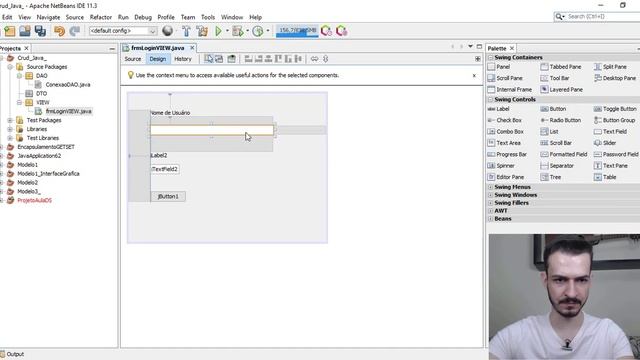640x360 pixels.
Task: Collapse the Source Packages tree node
Action: click(10, 67)
